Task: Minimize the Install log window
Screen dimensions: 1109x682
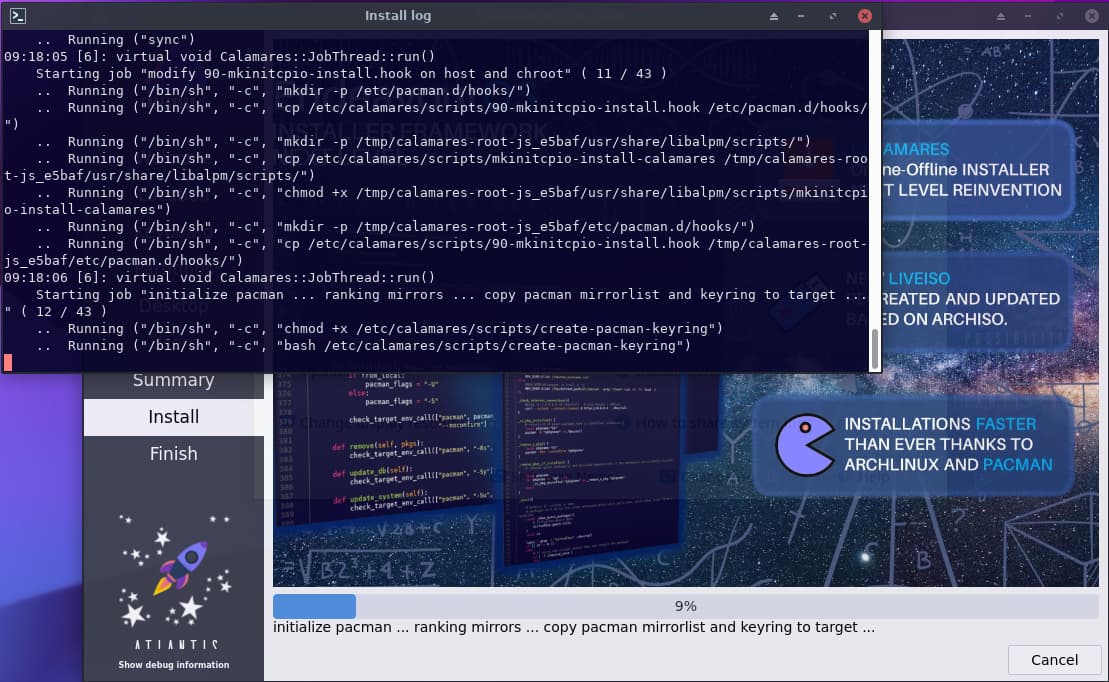Action: (802, 17)
